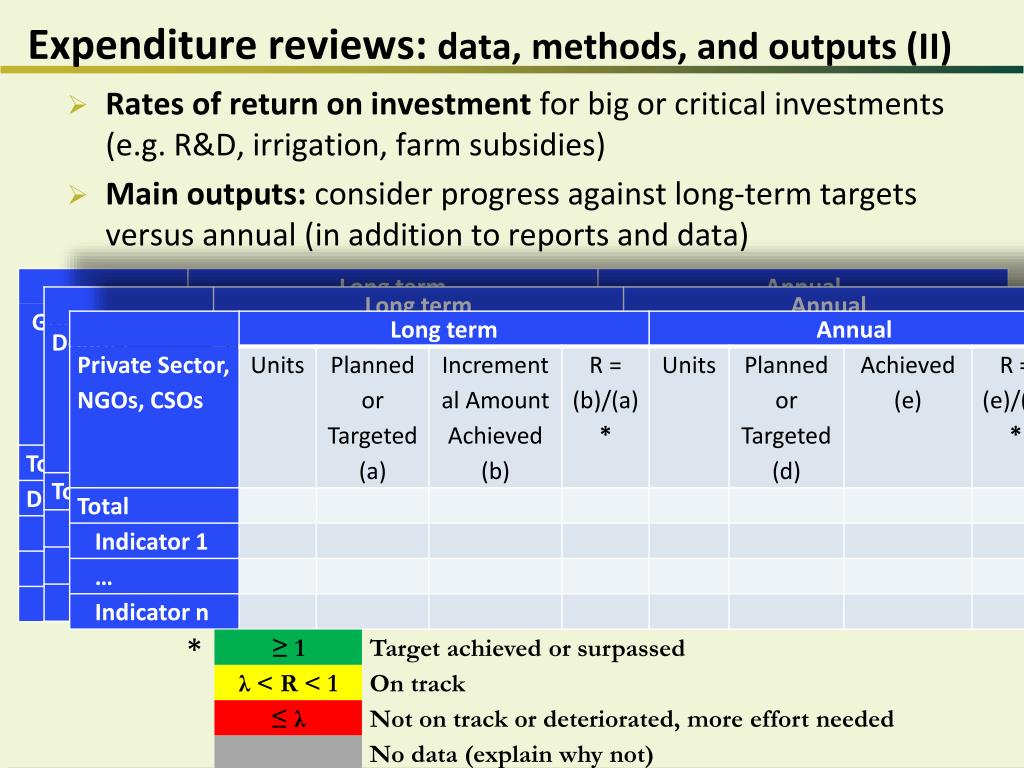Select the 'Indicator n' row label
Screen dimensions: 1024x768
click(x=154, y=612)
